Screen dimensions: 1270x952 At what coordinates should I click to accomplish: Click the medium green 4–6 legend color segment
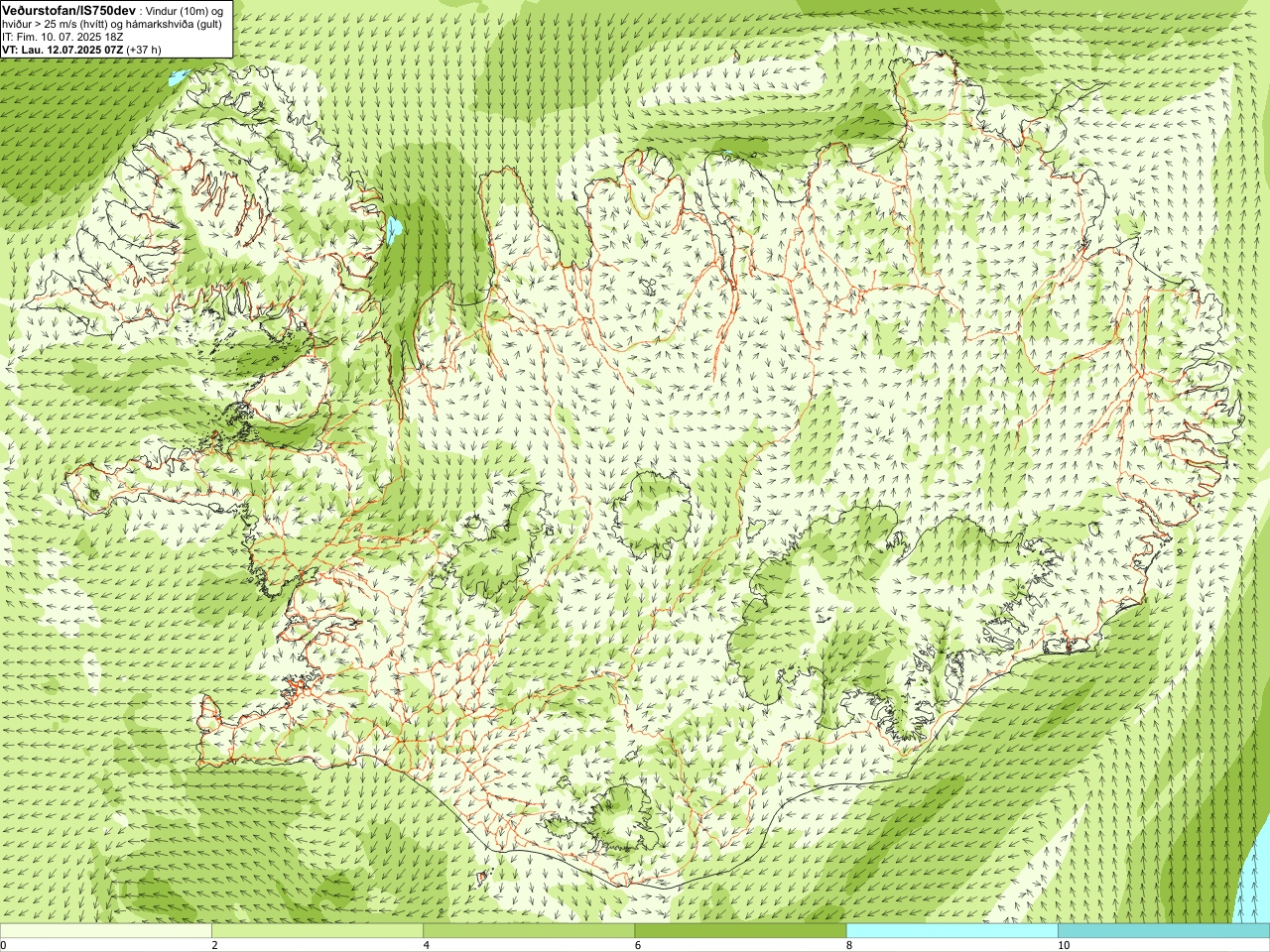529,931
